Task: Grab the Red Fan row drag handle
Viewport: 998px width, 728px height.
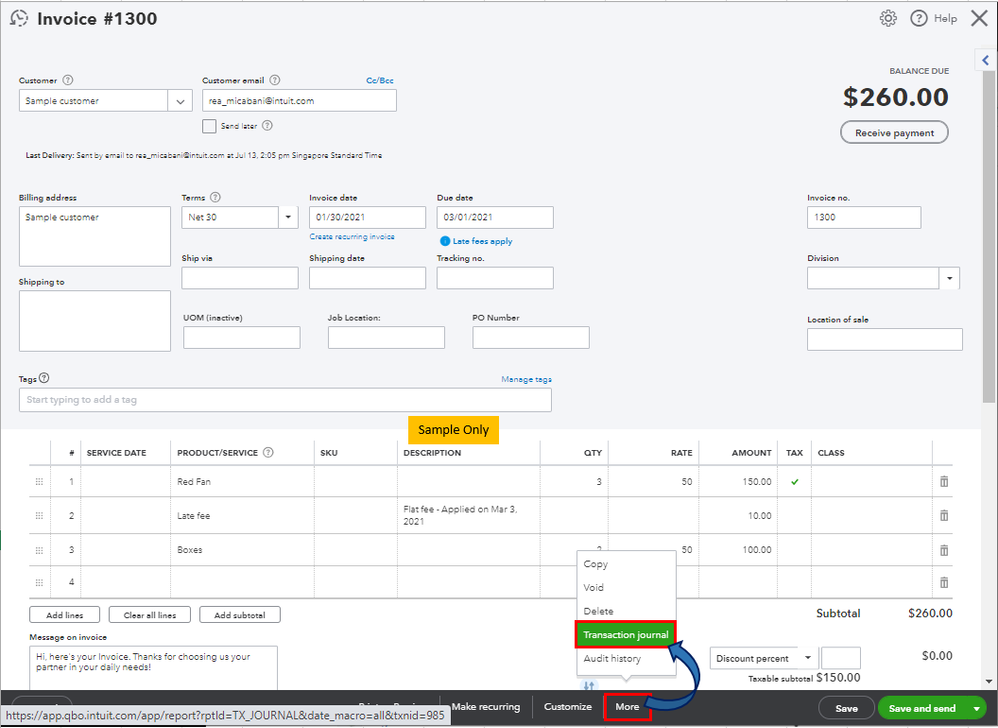Action: (x=39, y=482)
